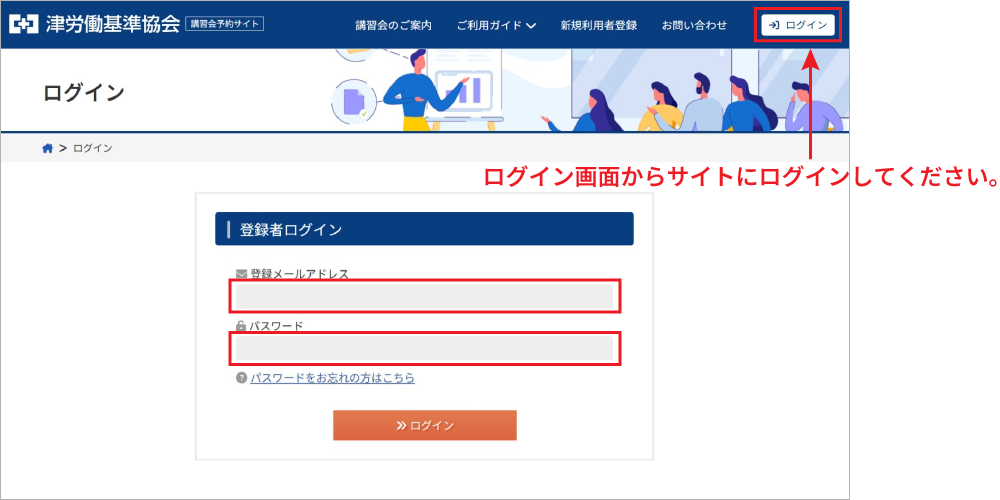Viewport: 1000px width, 500px height.
Task: Open the お問い合わせ page
Action: (694, 25)
